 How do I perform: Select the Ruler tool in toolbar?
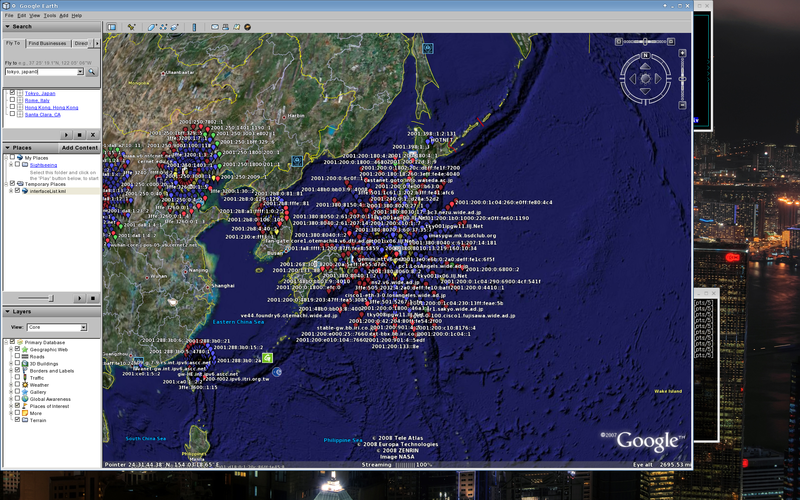click(x=194, y=27)
